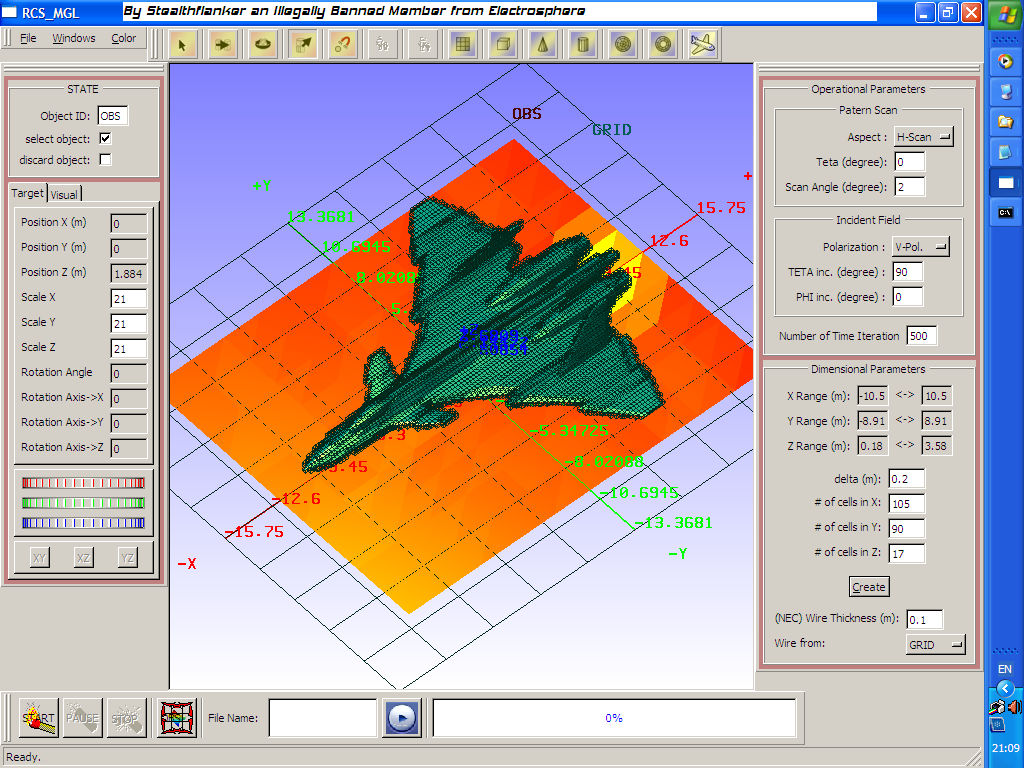Click the delta (m) input field
The width and height of the screenshot is (1024, 768).
[x=906, y=479]
